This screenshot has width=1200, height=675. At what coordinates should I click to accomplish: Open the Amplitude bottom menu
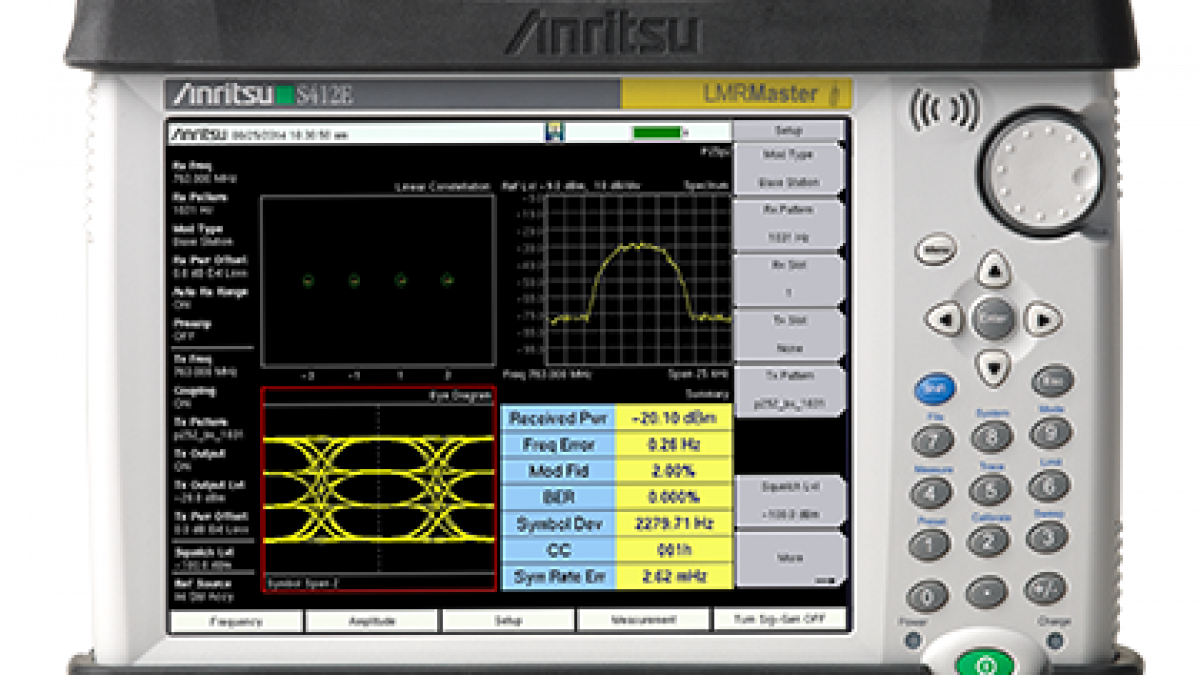pos(372,621)
